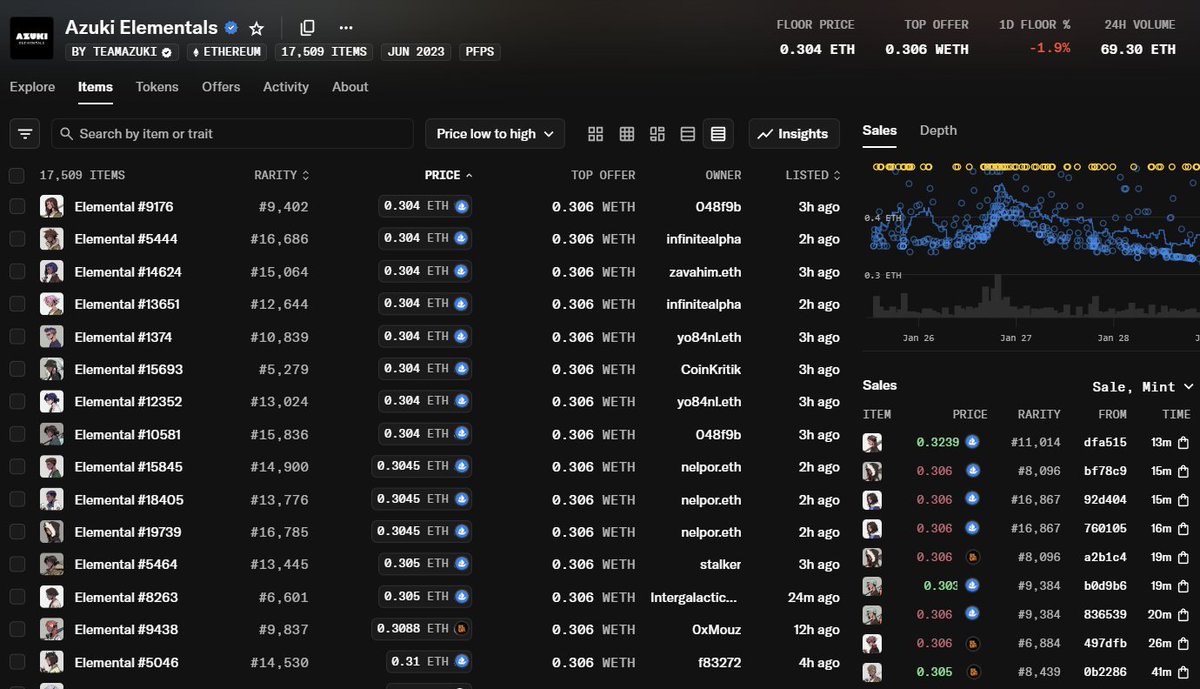Favorite the collection with star icon

point(257,28)
